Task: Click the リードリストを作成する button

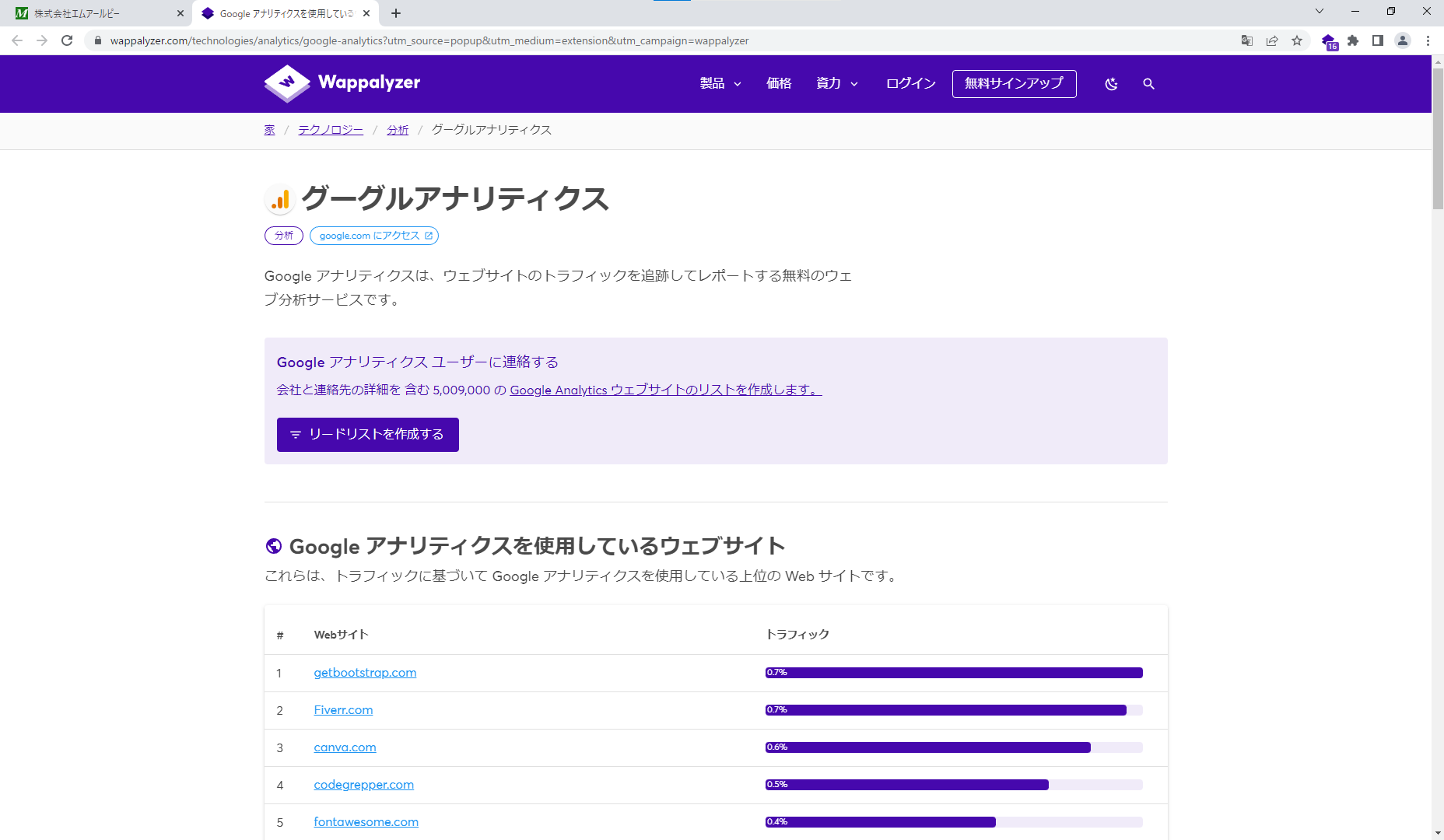Action: point(367,434)
